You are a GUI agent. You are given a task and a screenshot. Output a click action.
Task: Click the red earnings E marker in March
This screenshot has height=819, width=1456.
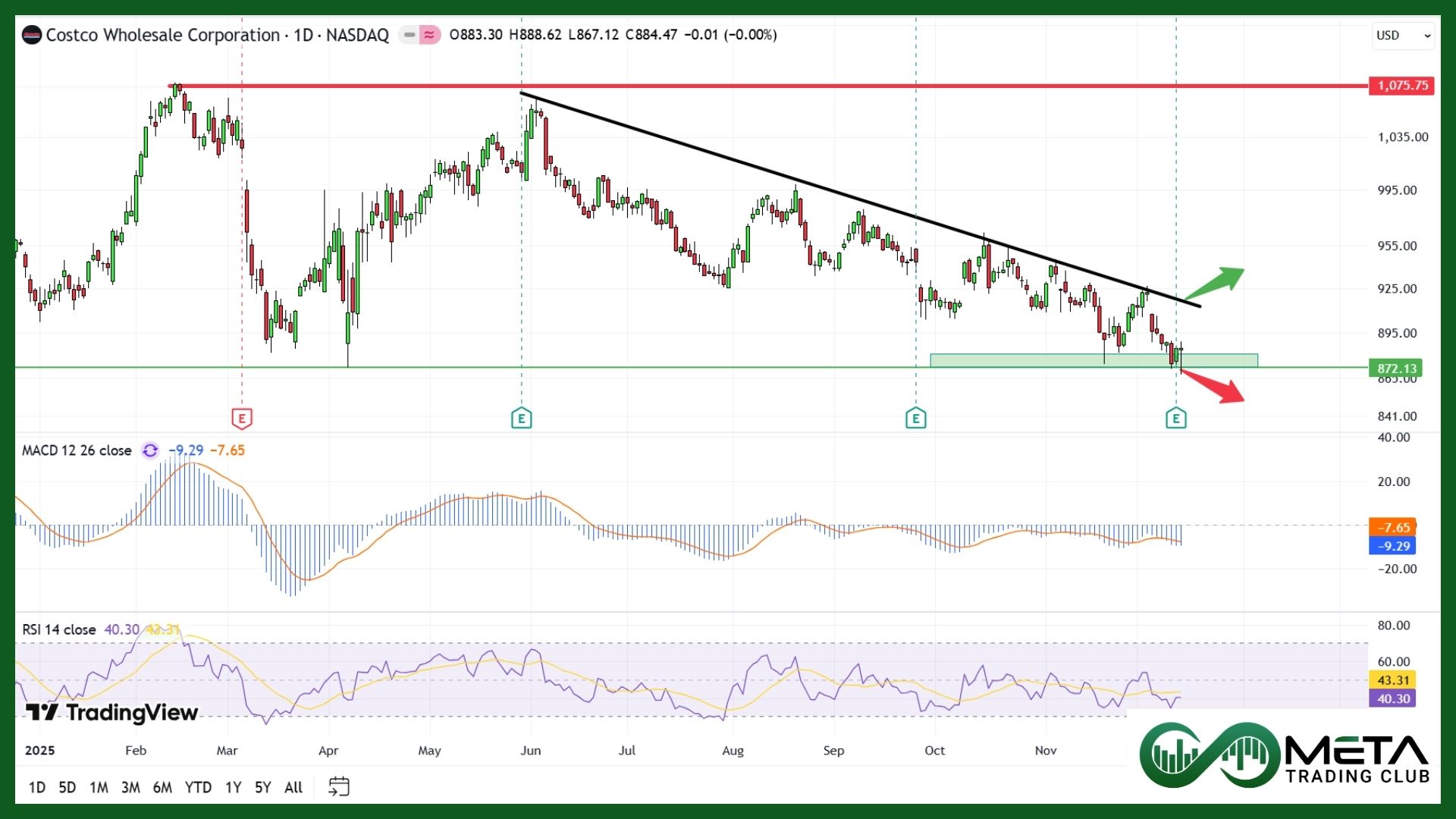pos(242,418)
